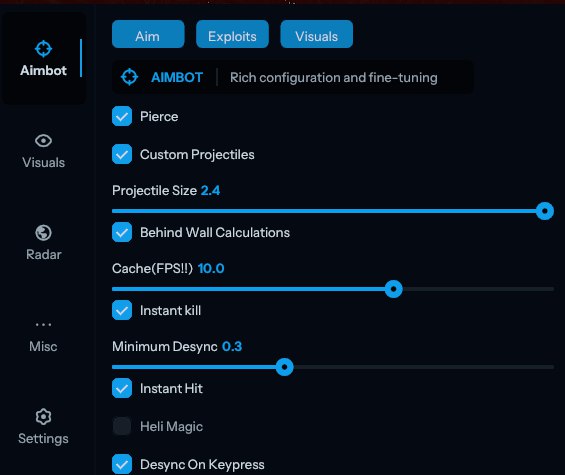Toggle Behind Wall Calculations checkbox

122,232
